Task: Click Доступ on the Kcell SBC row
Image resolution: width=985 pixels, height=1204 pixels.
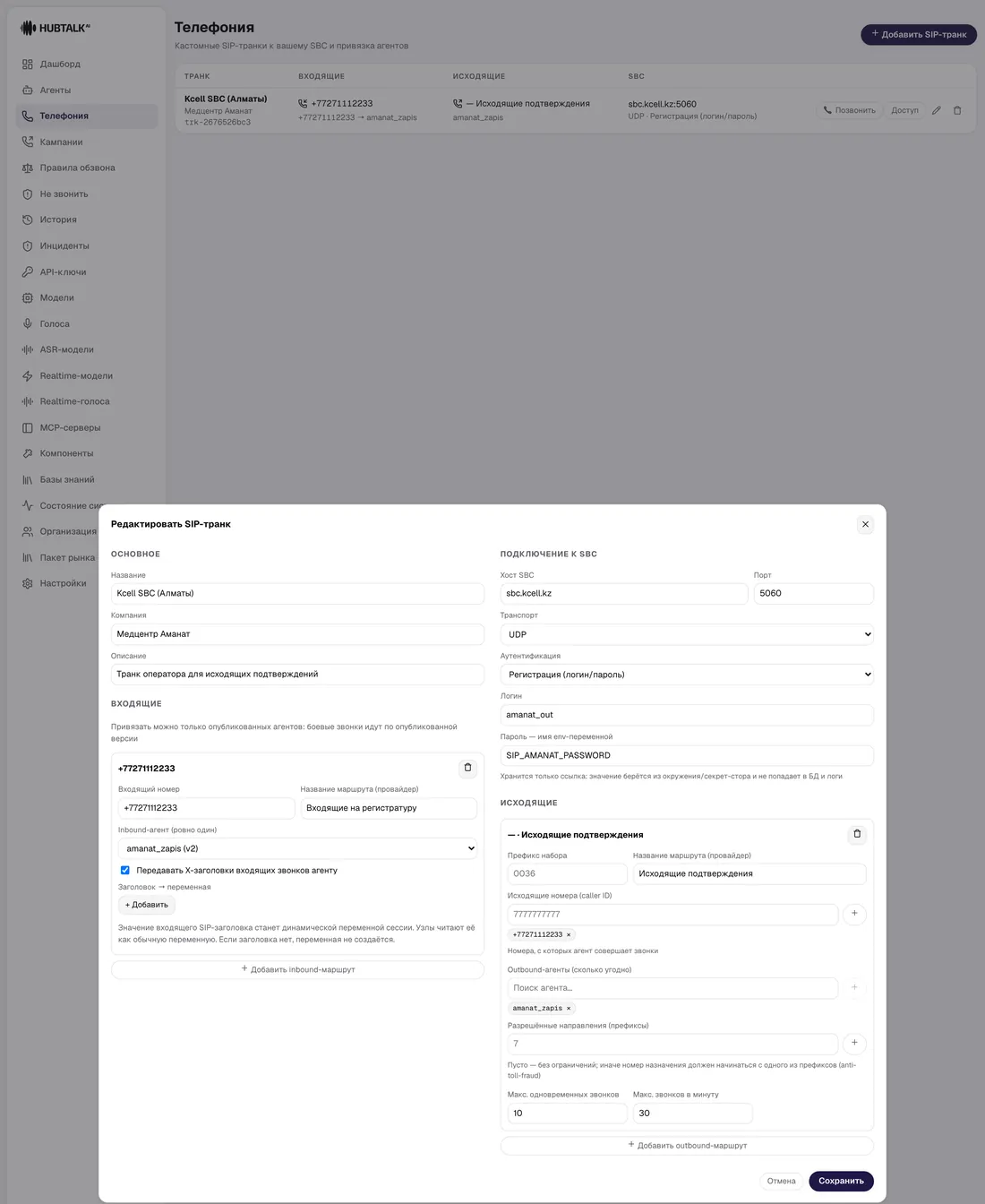Action: (x=904, y=111)
